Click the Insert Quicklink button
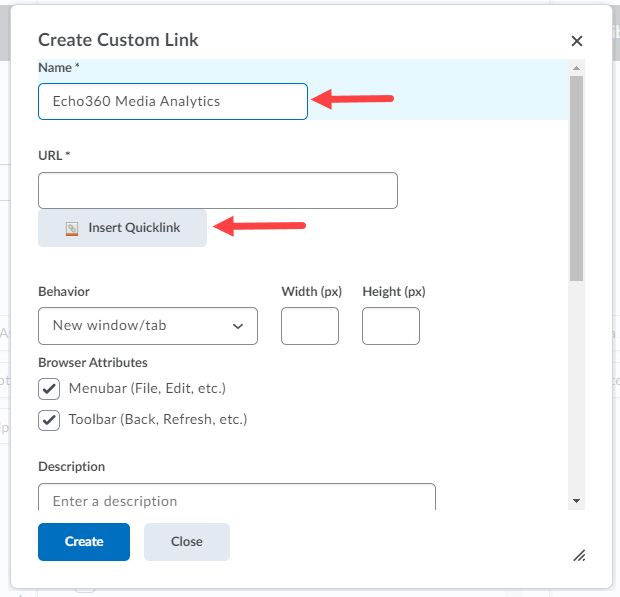This screenshot has height=597, width=620. (x=122, y=228)
